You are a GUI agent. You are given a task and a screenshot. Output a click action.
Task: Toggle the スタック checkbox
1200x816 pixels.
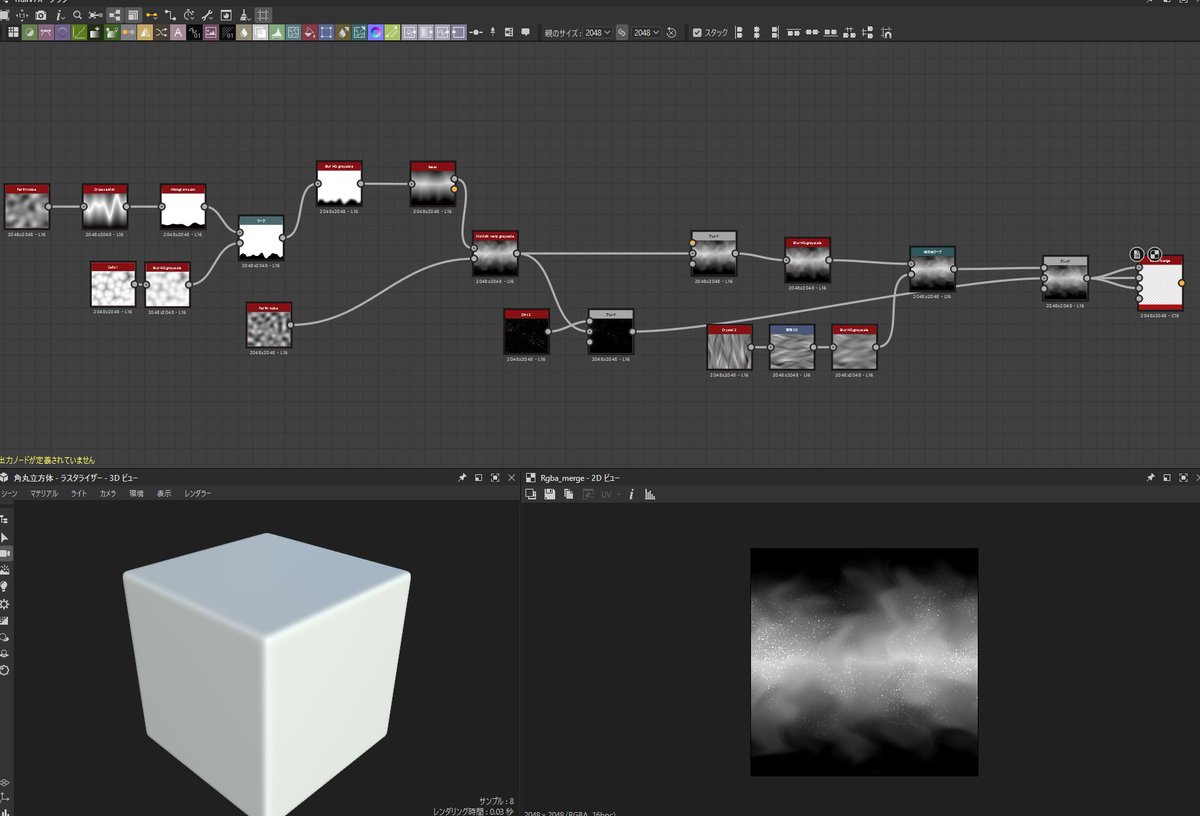coord(697,32)
